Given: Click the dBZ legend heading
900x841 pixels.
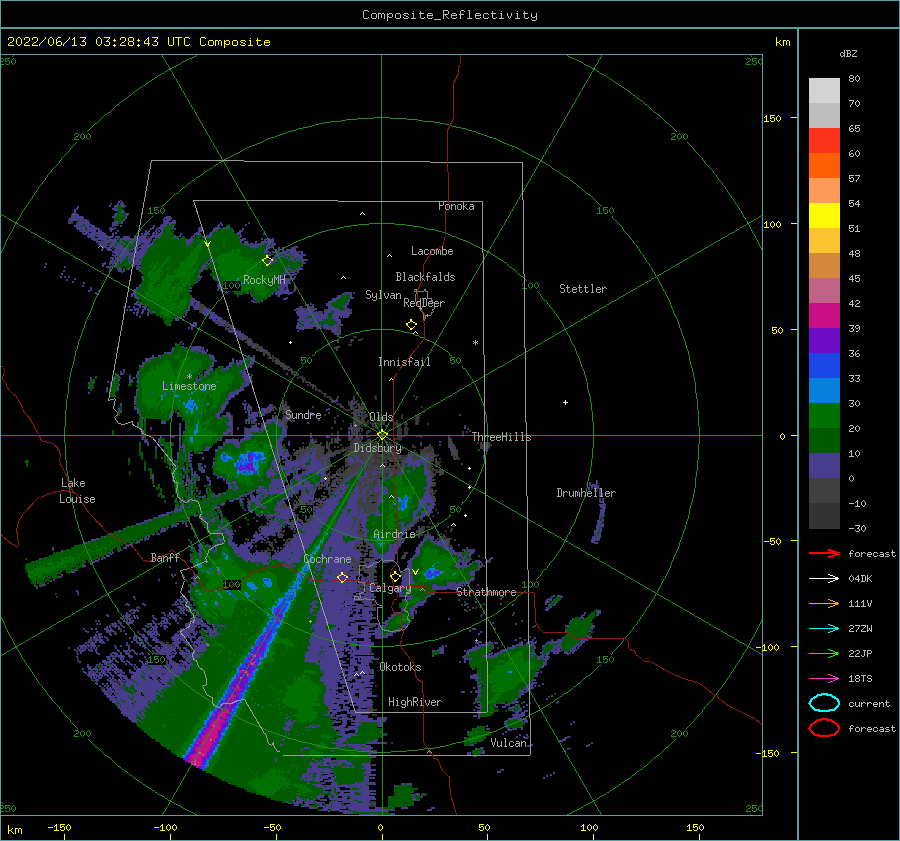Looking at the screenshot, I should click(848, 53).
